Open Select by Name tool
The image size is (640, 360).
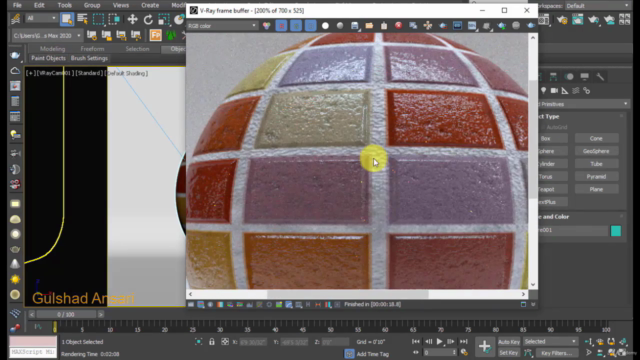[x=82, y=19]
